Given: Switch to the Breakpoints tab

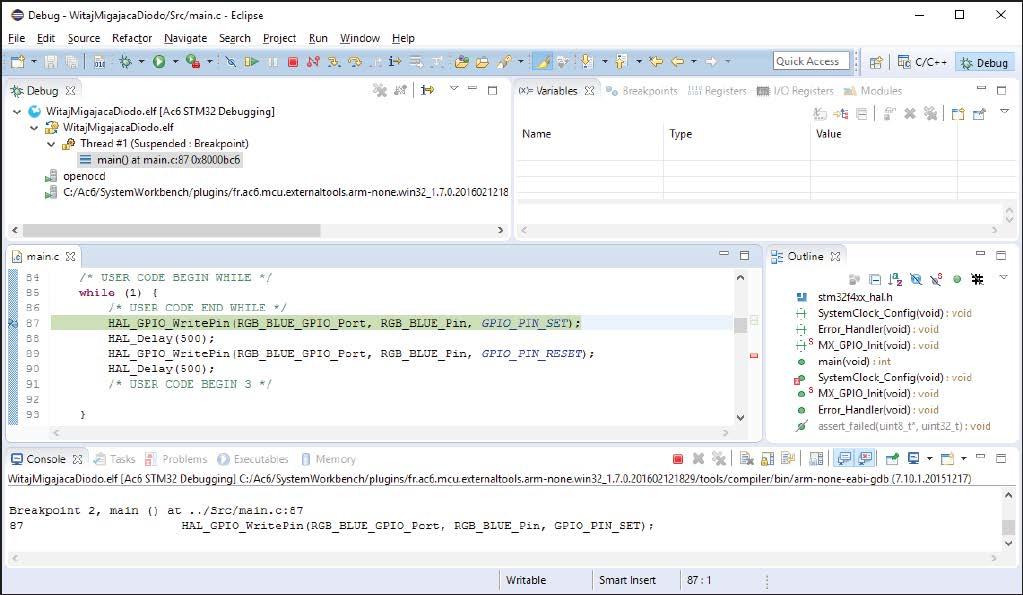Looking at the screenshot, I should [642, 91].
